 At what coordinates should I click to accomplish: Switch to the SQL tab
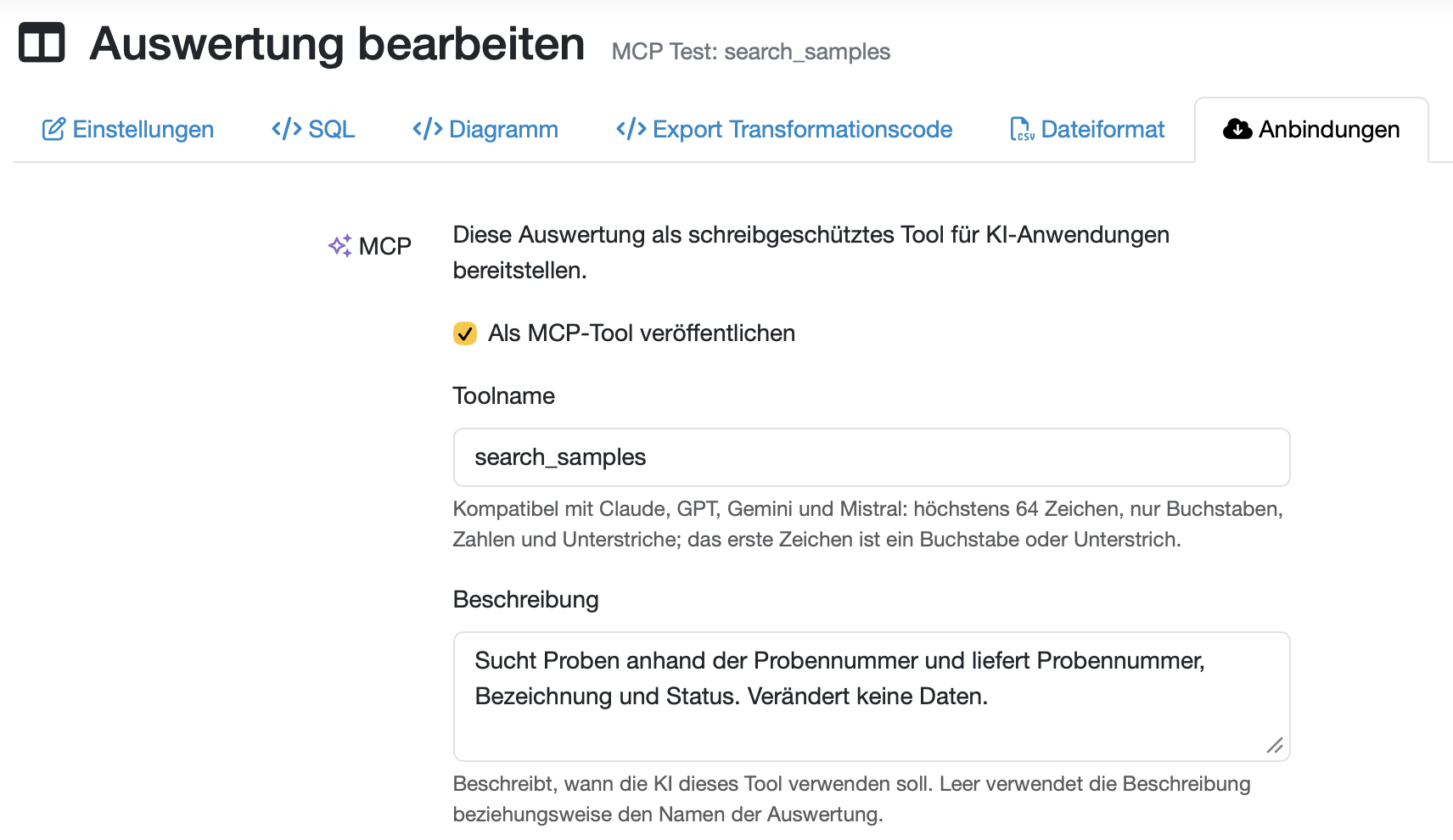(x=313, y=129)
